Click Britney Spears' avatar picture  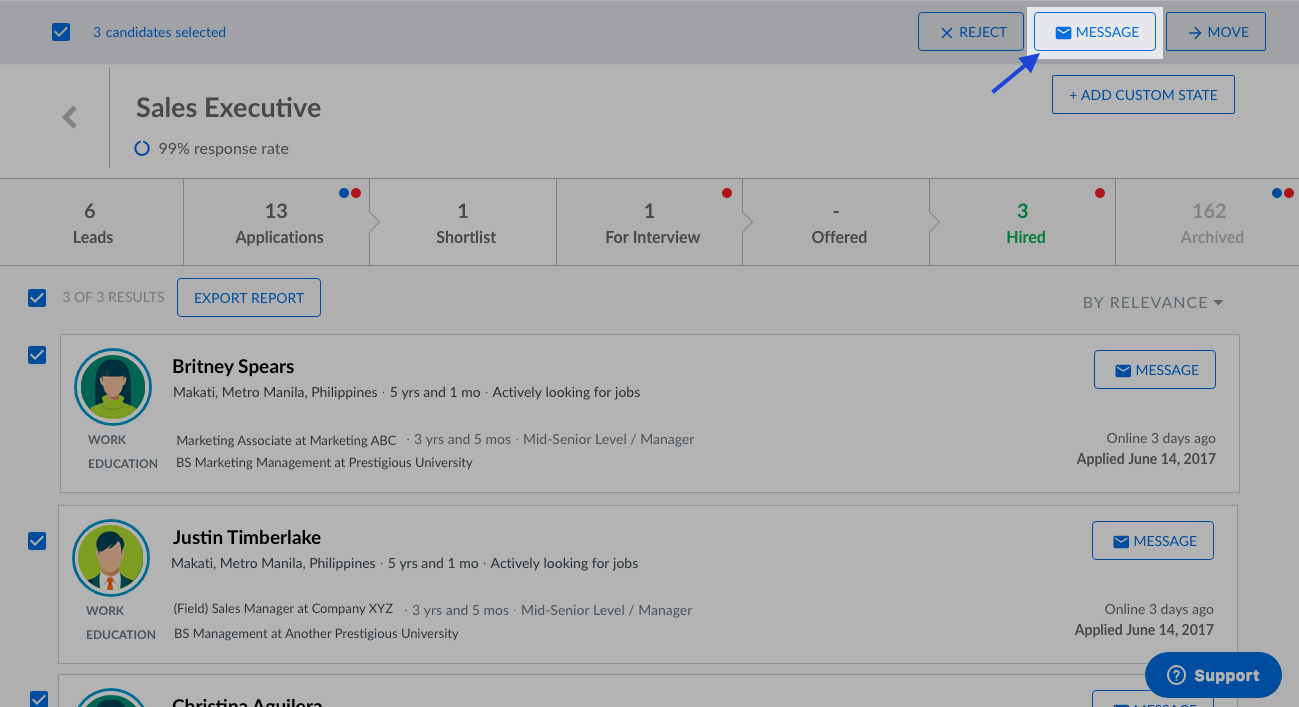[x=113, y=387]
